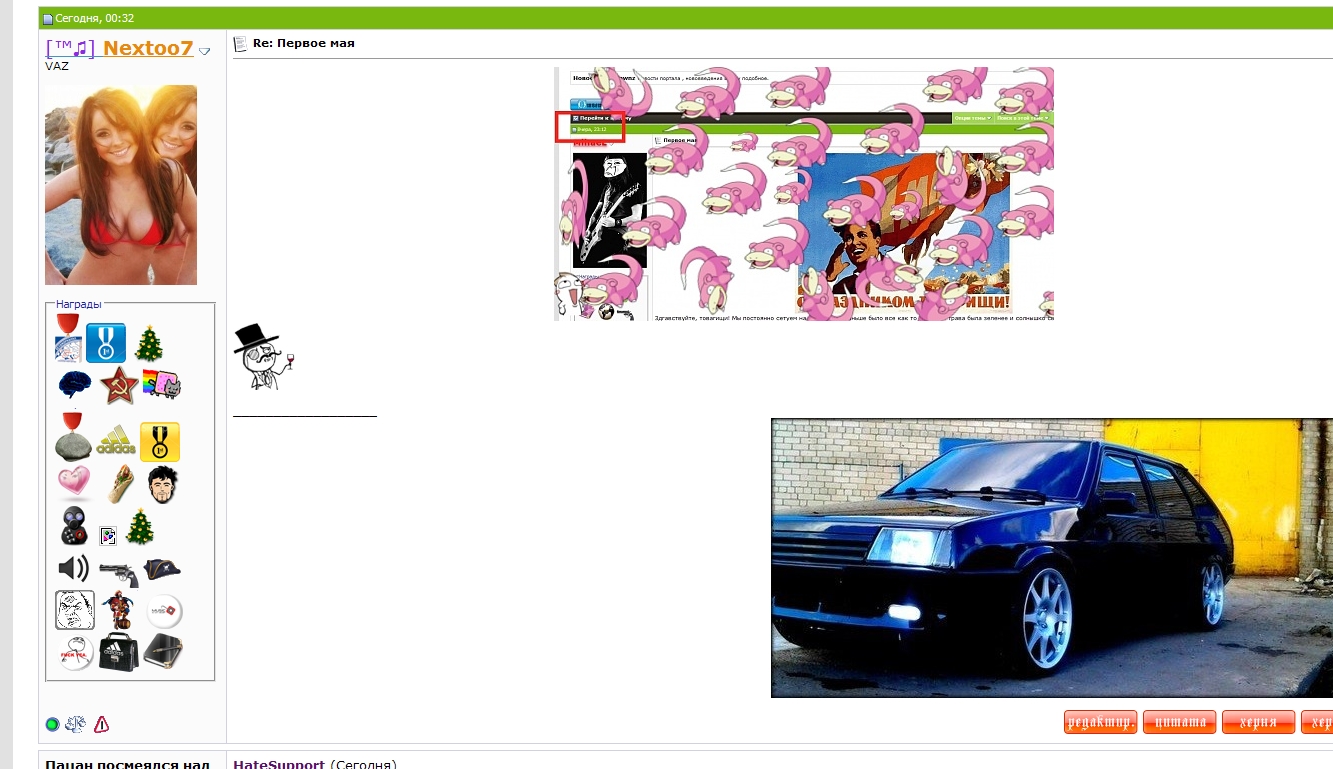
Task: Click the bearded man face award icon
Action: click(162, 484)
